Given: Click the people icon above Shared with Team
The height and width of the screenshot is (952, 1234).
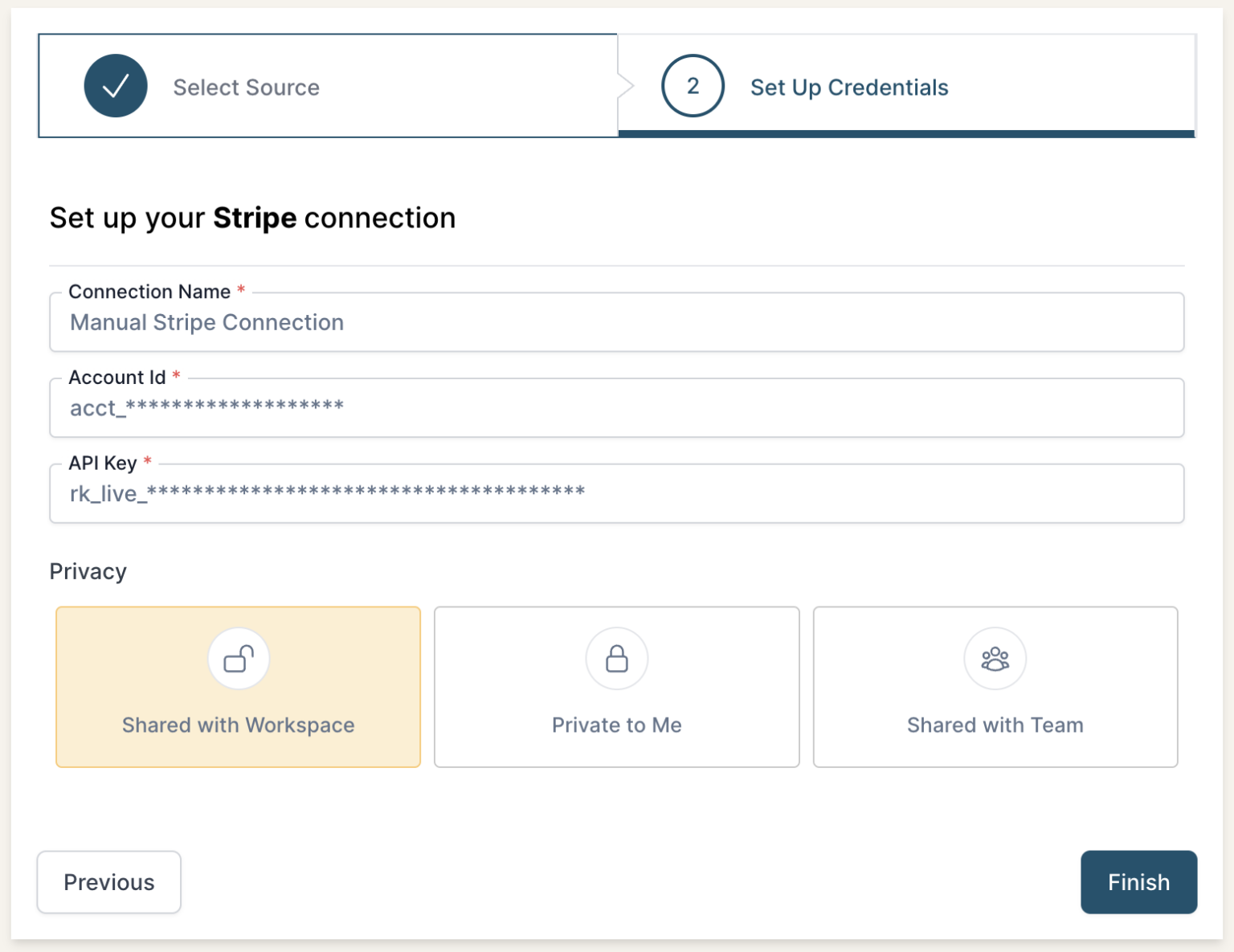Looking at the screenshot, I should coord(995,658).
